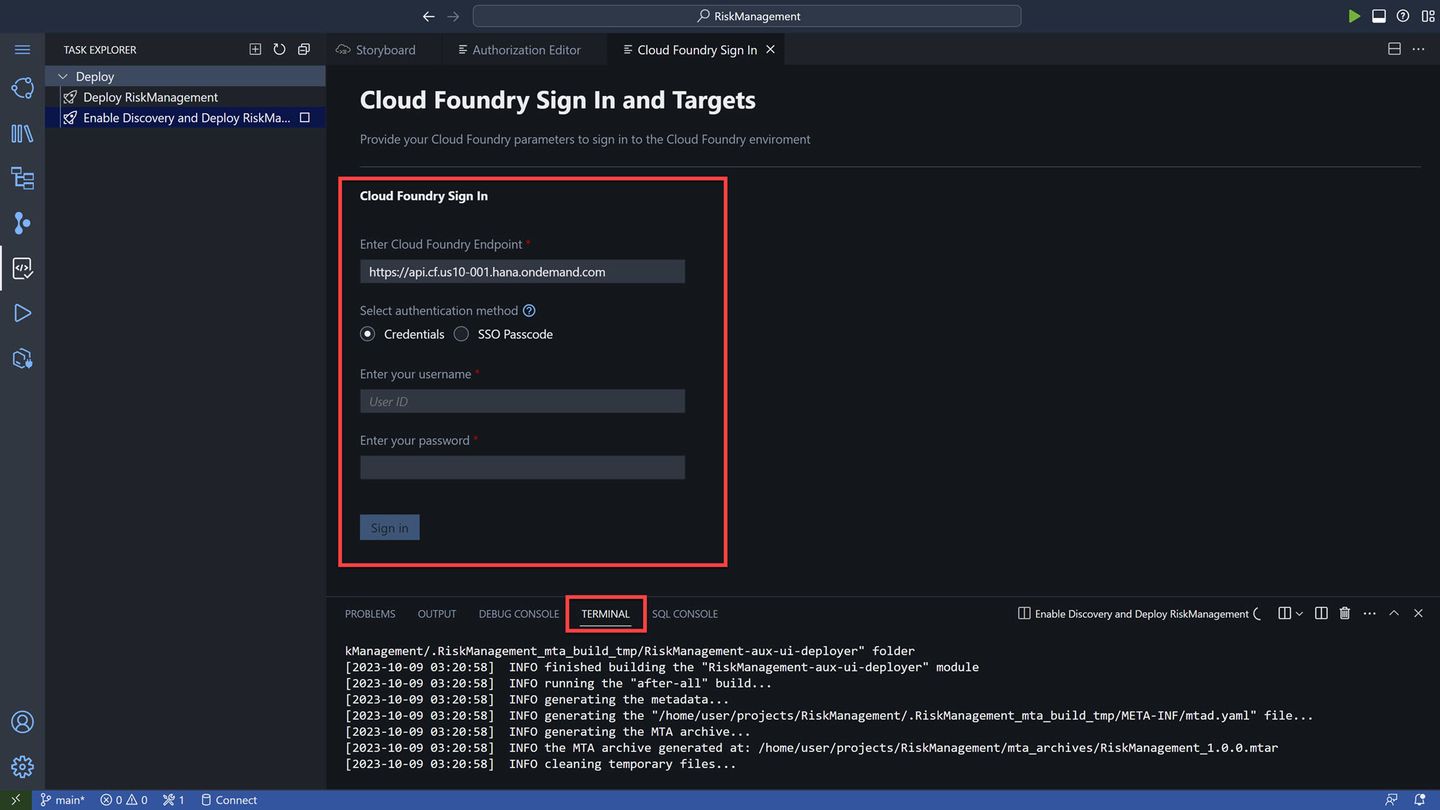The width and height of the screenshot is (1440, 810).
Task: Open the Accounts icon
Action: tap(22, 722)
